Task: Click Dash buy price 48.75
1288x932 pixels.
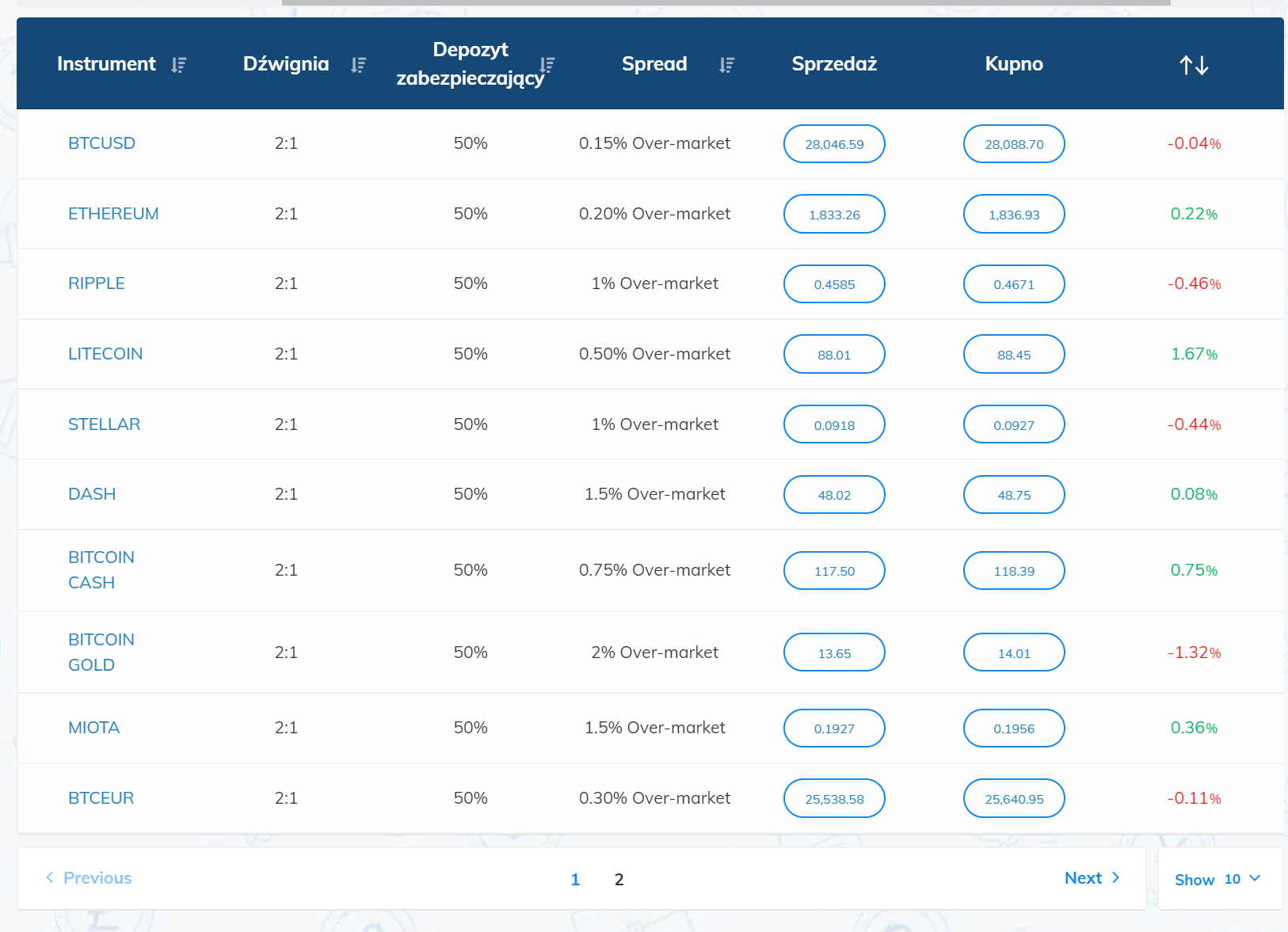Action: coord(1014,495)
